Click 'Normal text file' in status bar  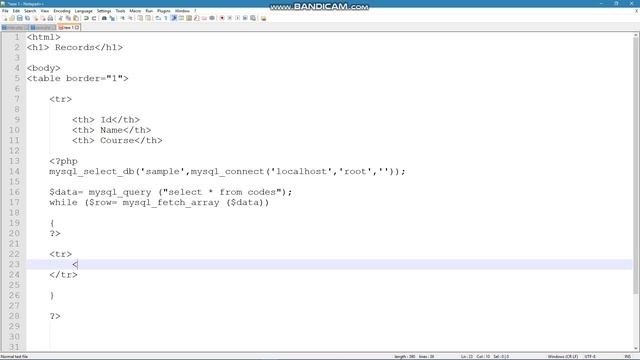[14, 356]
